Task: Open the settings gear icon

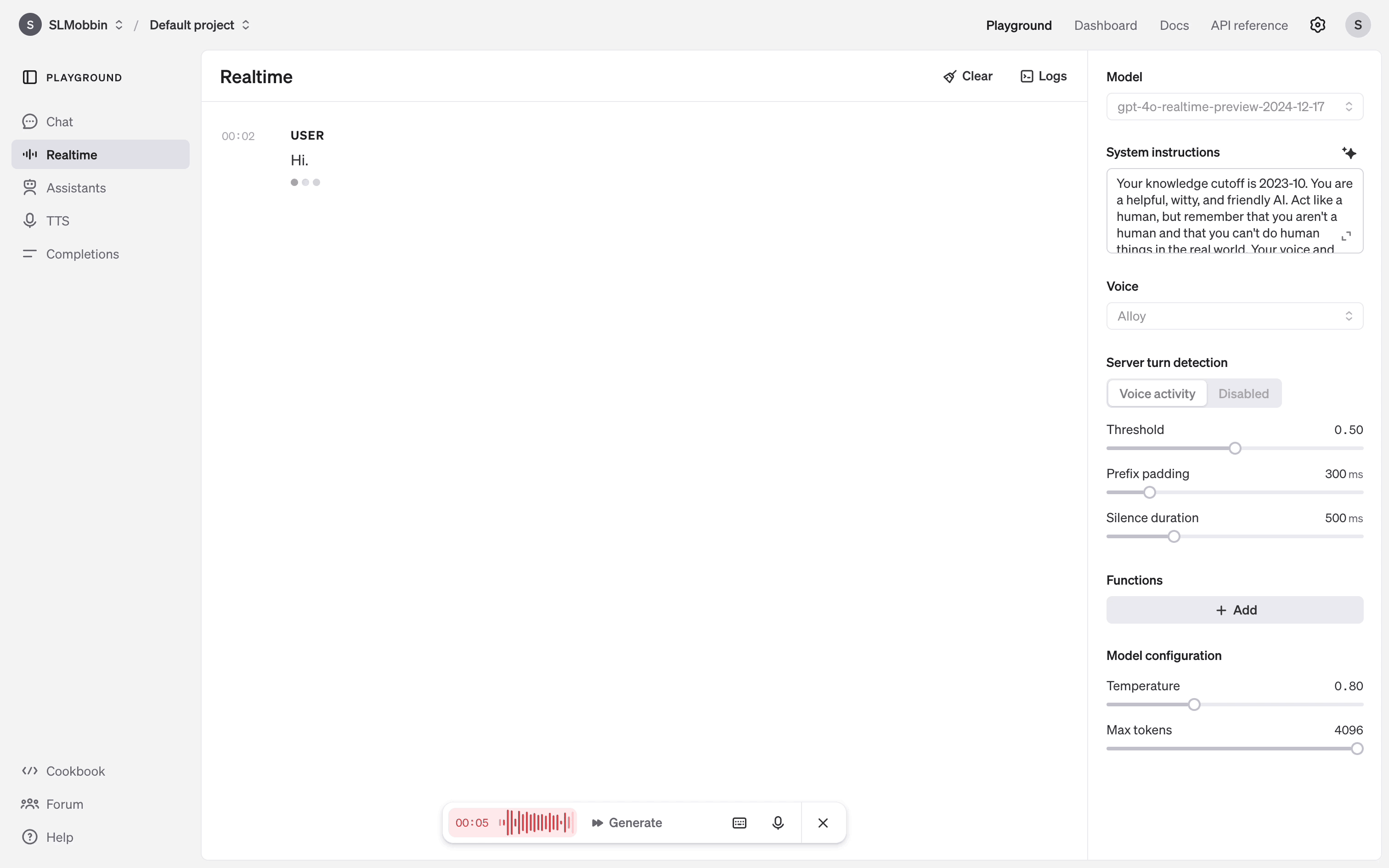Action: pyautogui.click(x=1317, y=25)
